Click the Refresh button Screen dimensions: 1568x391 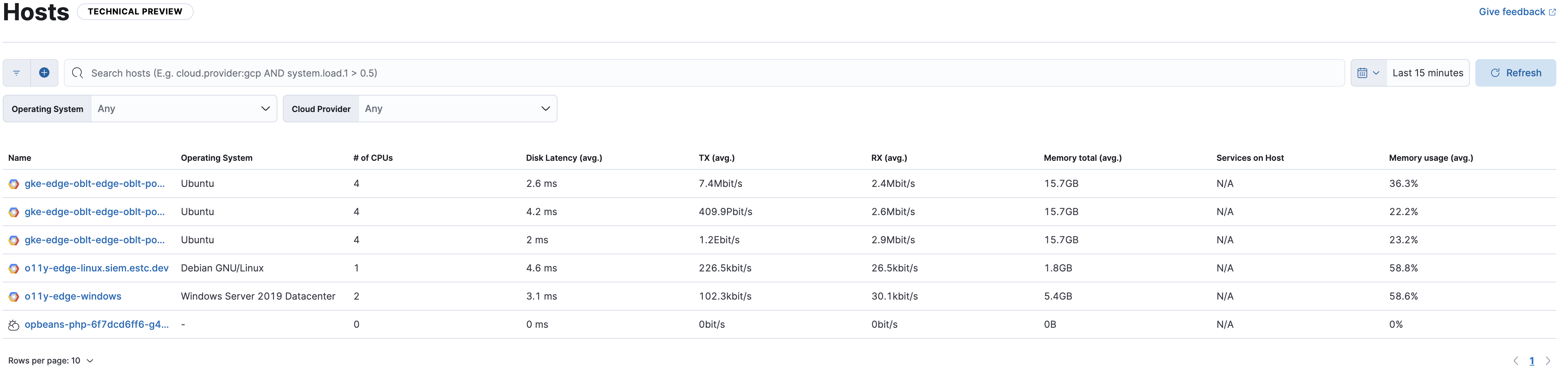1515,72
